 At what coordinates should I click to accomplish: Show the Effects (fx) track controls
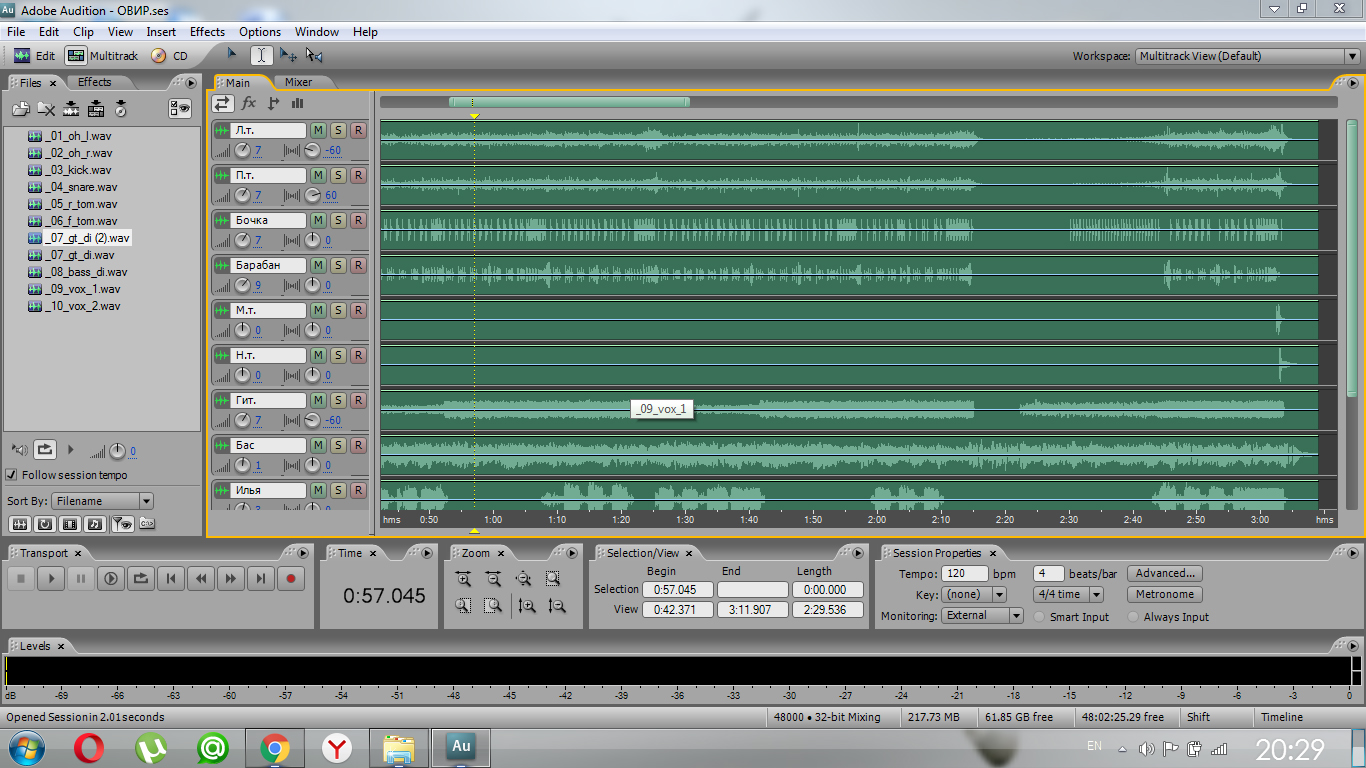(x=249, y=103)
